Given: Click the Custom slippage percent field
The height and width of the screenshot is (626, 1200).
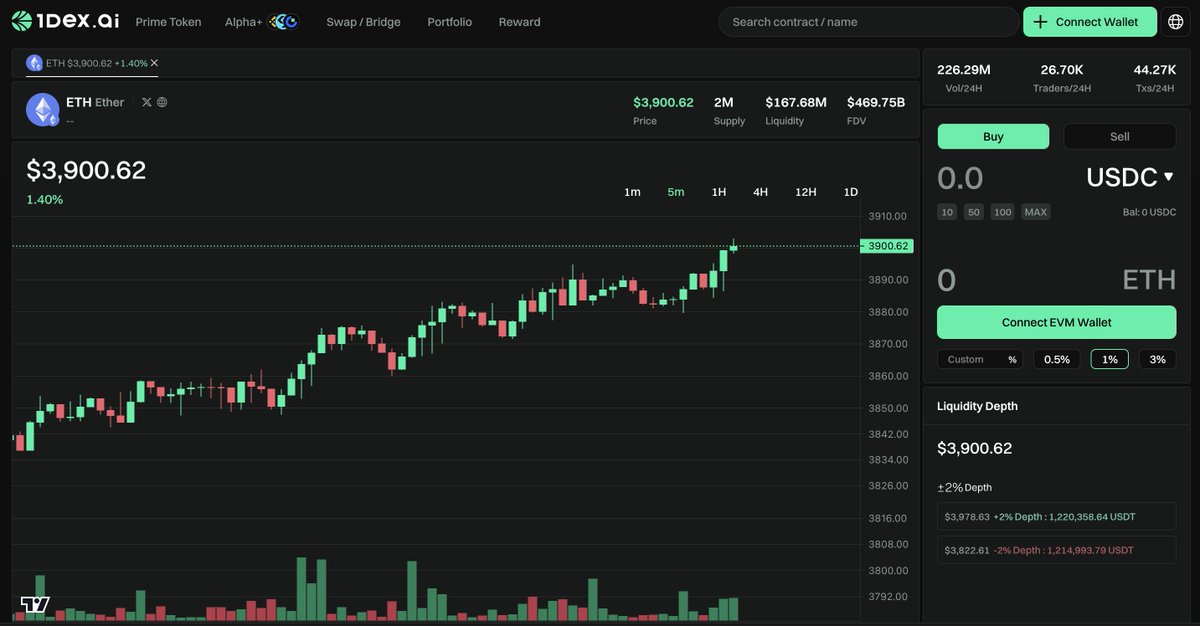Looking at the screenshot, I should point(980,359).
